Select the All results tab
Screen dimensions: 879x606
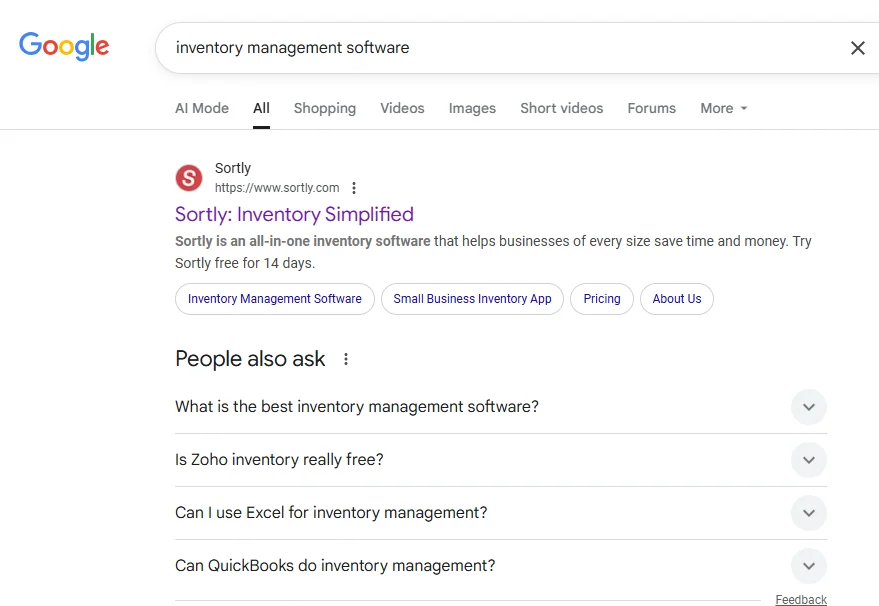pyautogui.click(x=261, y=108)
